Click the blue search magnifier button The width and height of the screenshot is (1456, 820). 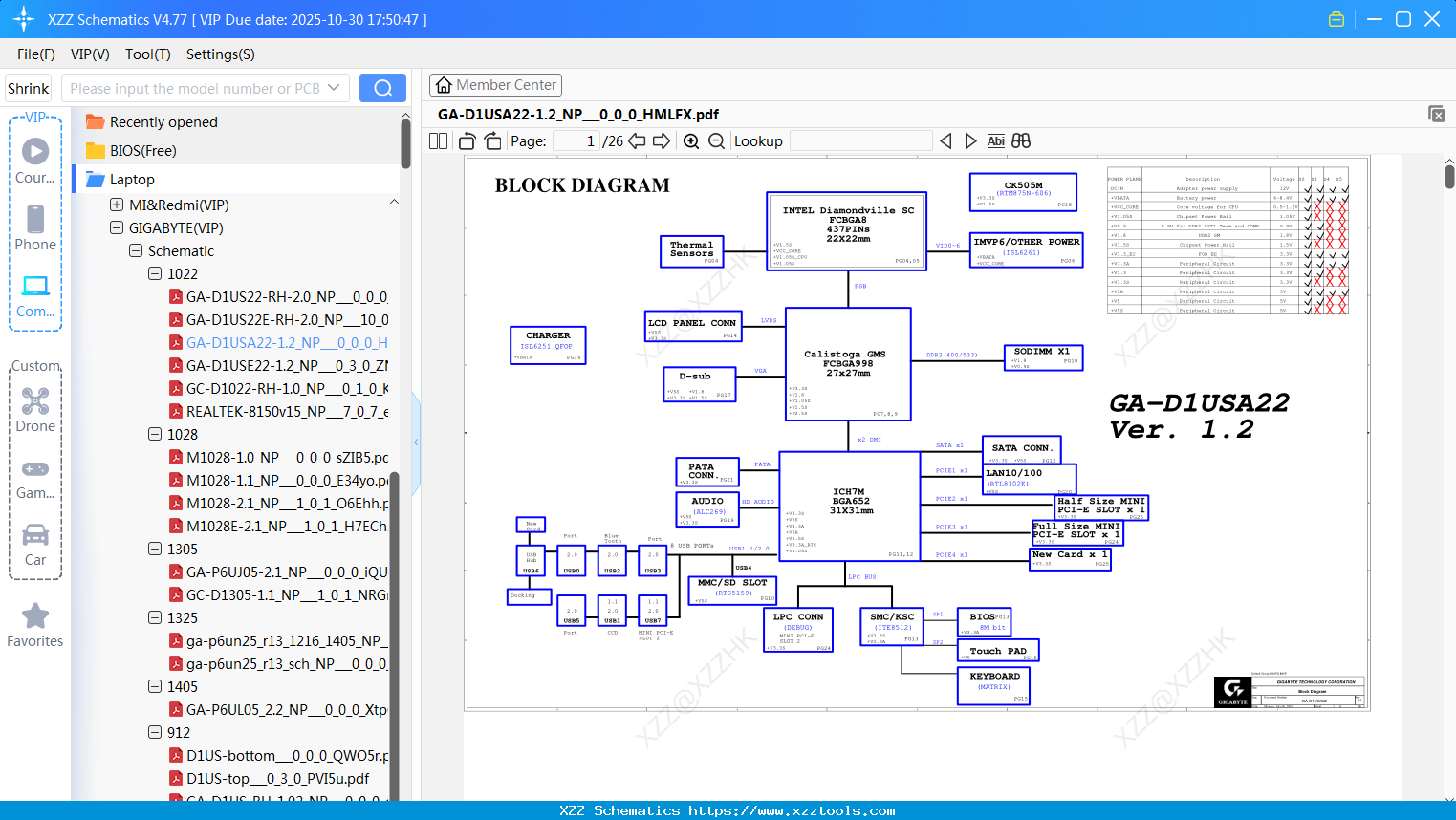pyautogui.click(x=382, y=88)
